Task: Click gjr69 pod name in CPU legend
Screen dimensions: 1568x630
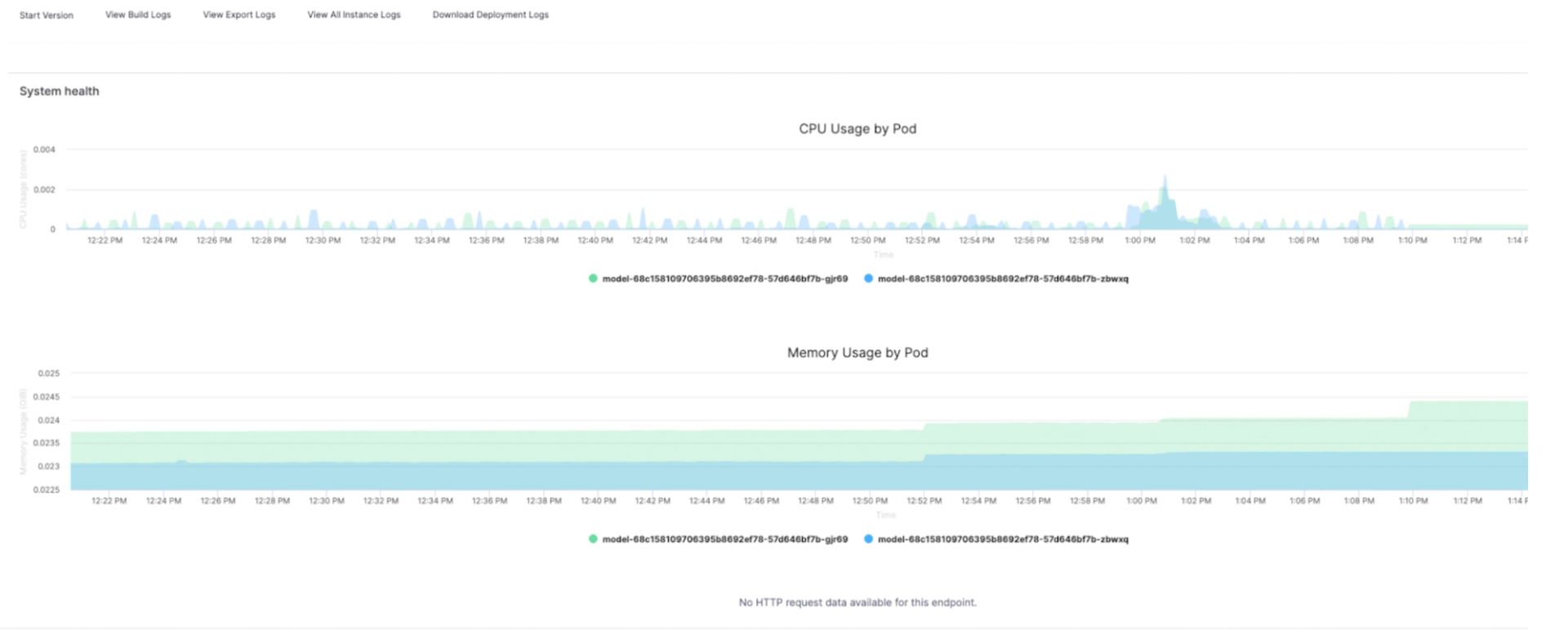Action: click(725, 279)
